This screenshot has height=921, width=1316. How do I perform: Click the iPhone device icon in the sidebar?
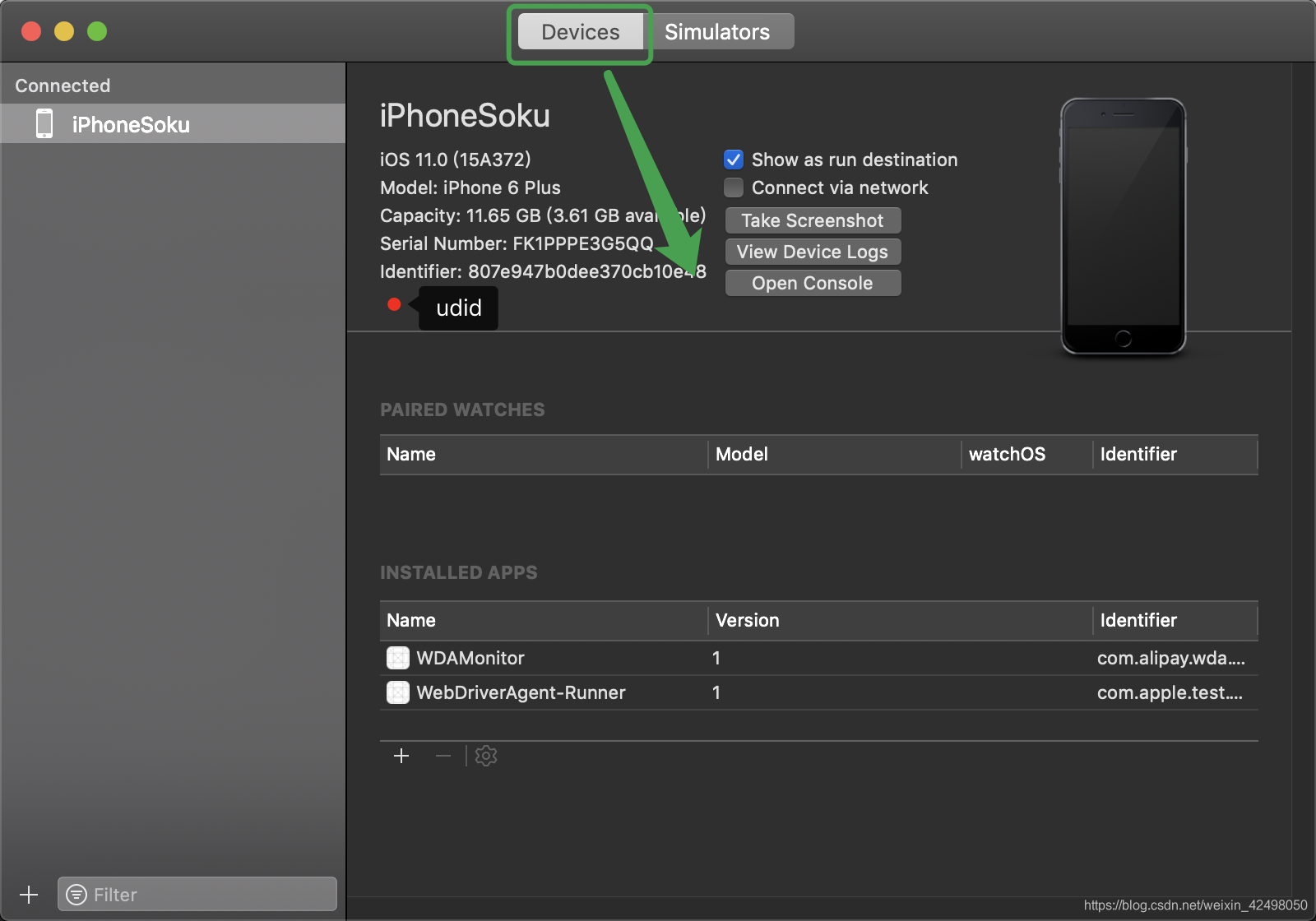pos(44,123)
